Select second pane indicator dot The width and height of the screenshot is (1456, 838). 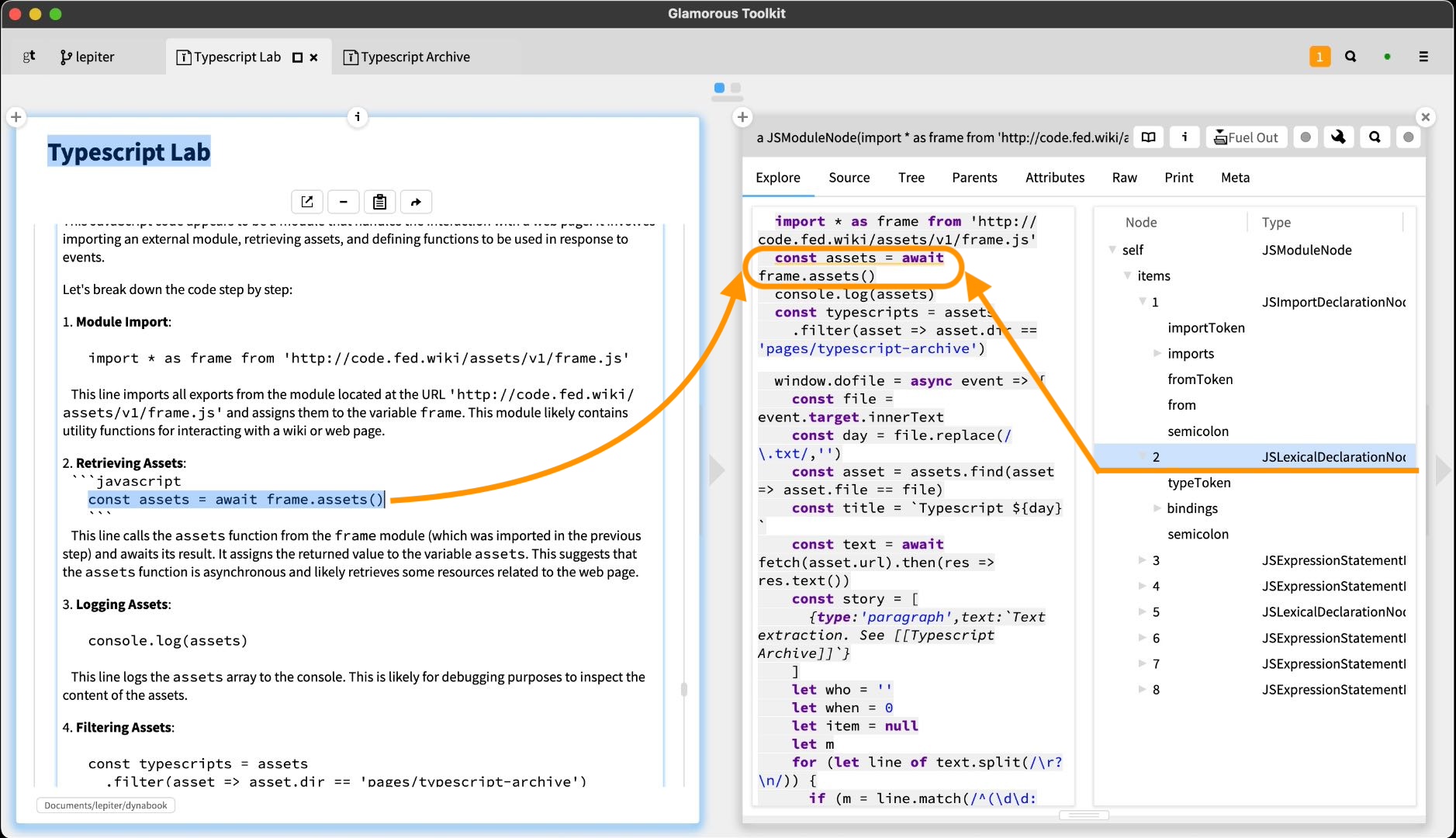(735, 88)
